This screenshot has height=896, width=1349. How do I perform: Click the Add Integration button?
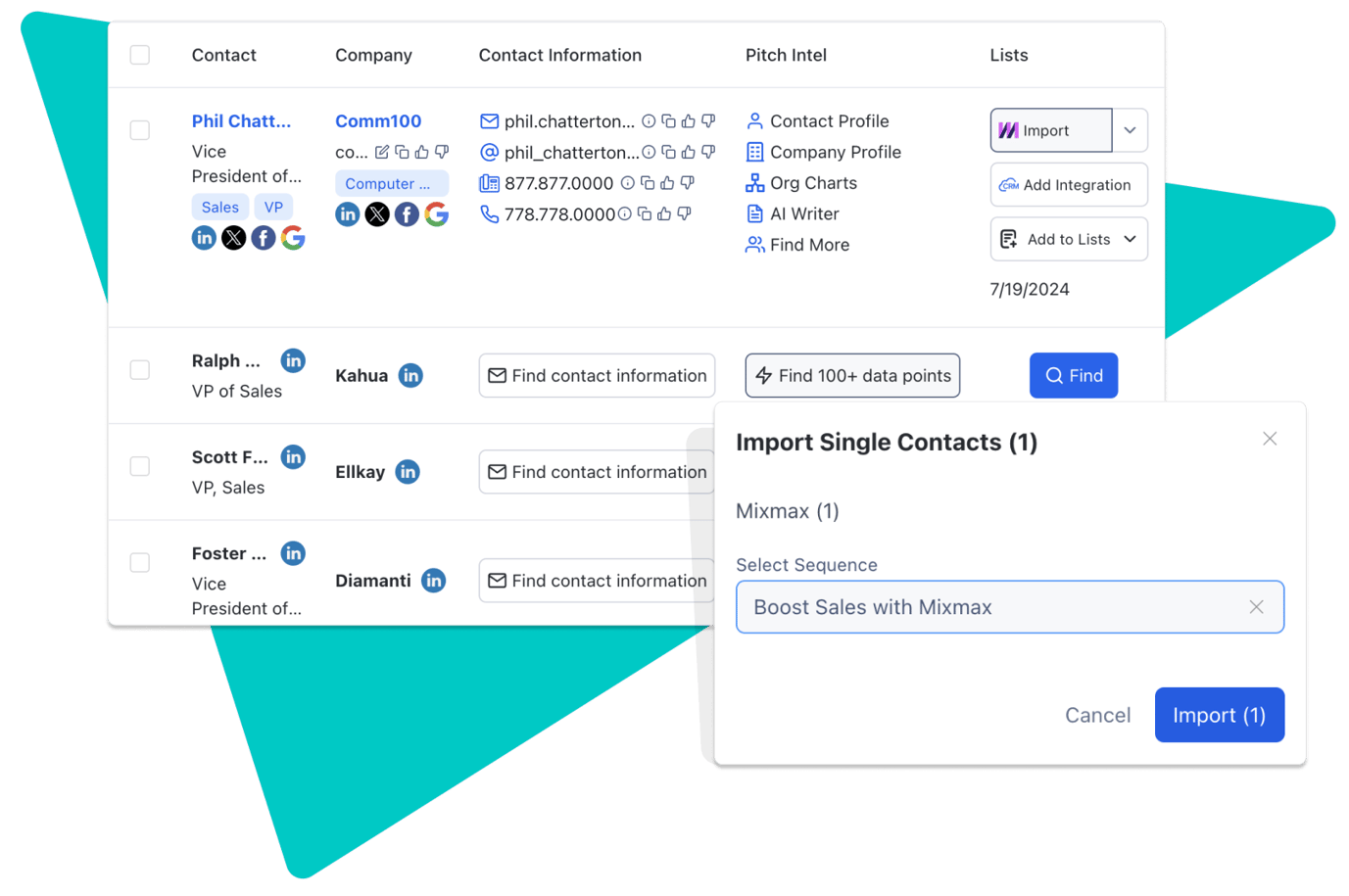click(x=1069, y=185)
